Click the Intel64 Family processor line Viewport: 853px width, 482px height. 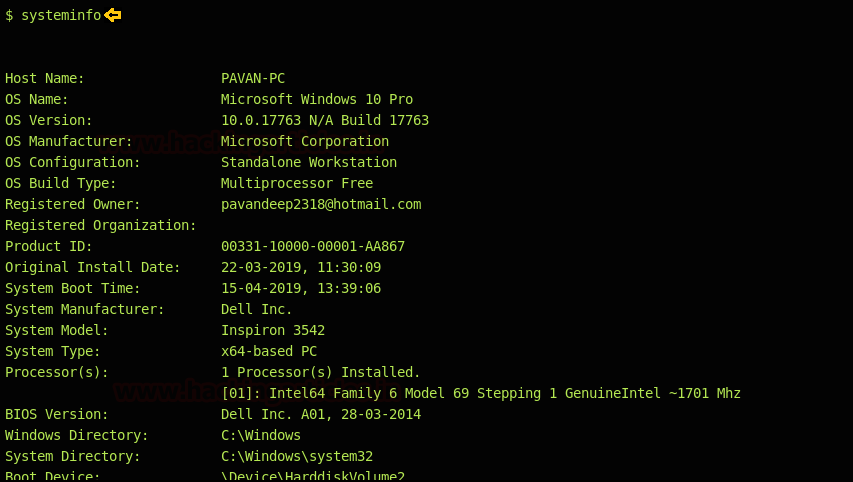coord(480,393)
